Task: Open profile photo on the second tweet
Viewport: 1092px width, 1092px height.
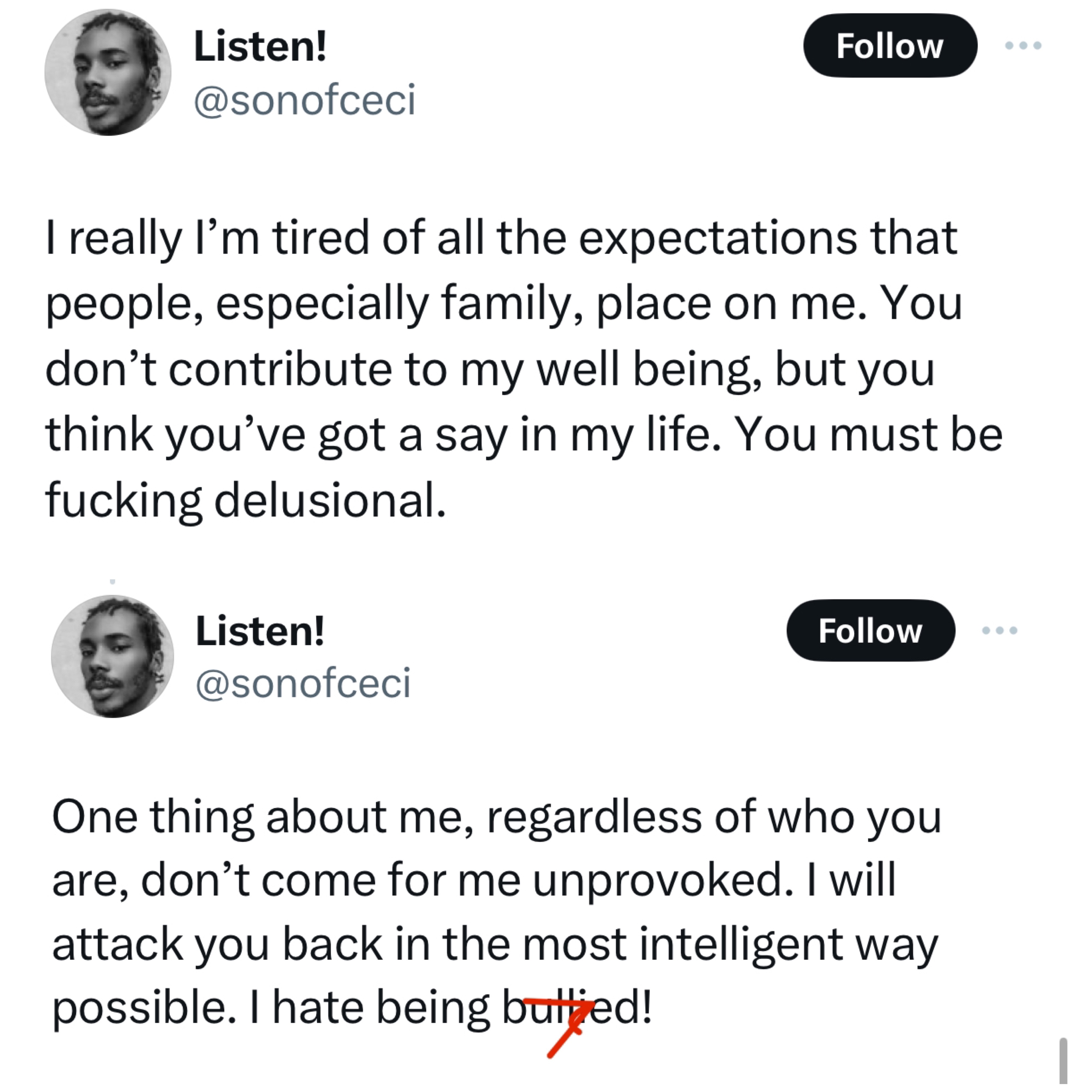Action: [112, 656]
